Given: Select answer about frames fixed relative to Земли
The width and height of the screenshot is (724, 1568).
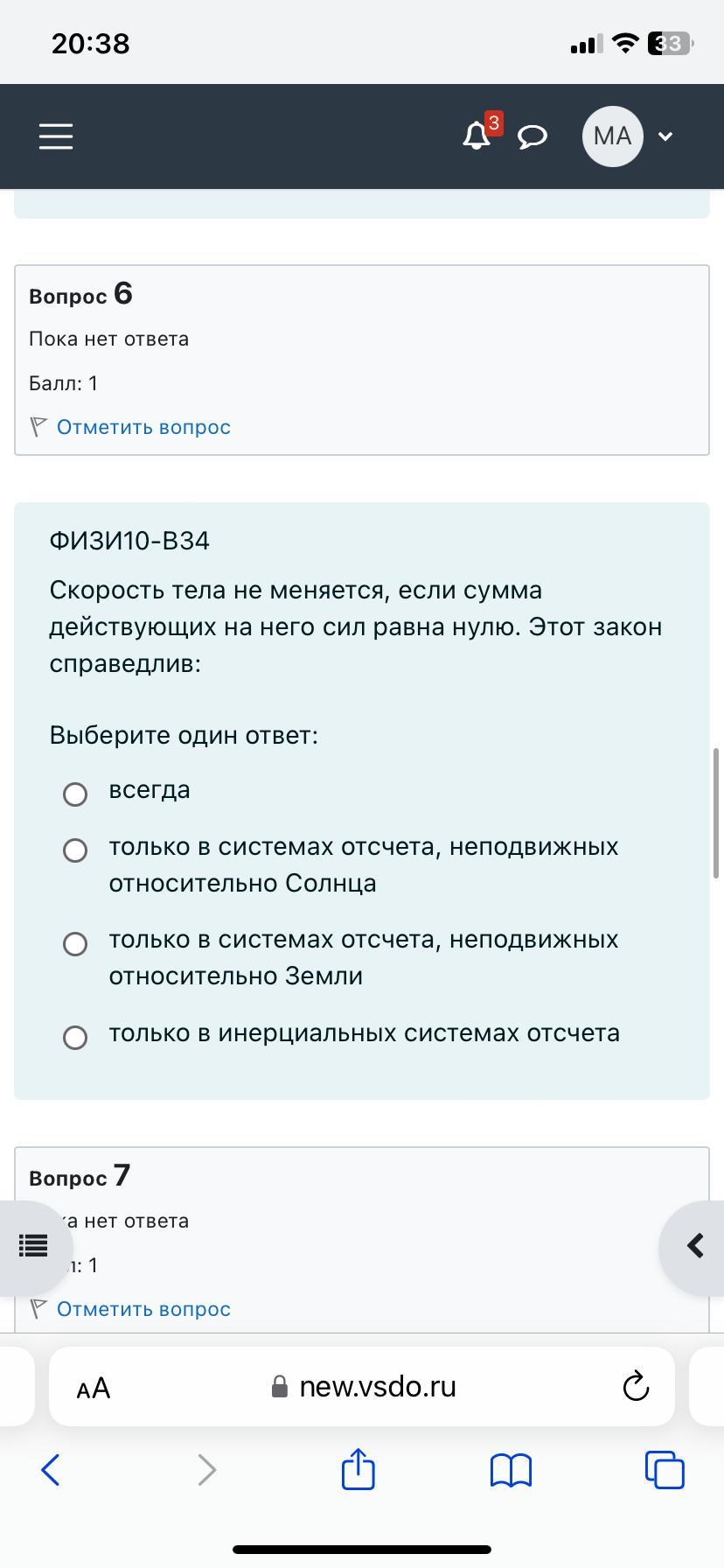Looking at the screenshot, I should (x=75, y=943).
